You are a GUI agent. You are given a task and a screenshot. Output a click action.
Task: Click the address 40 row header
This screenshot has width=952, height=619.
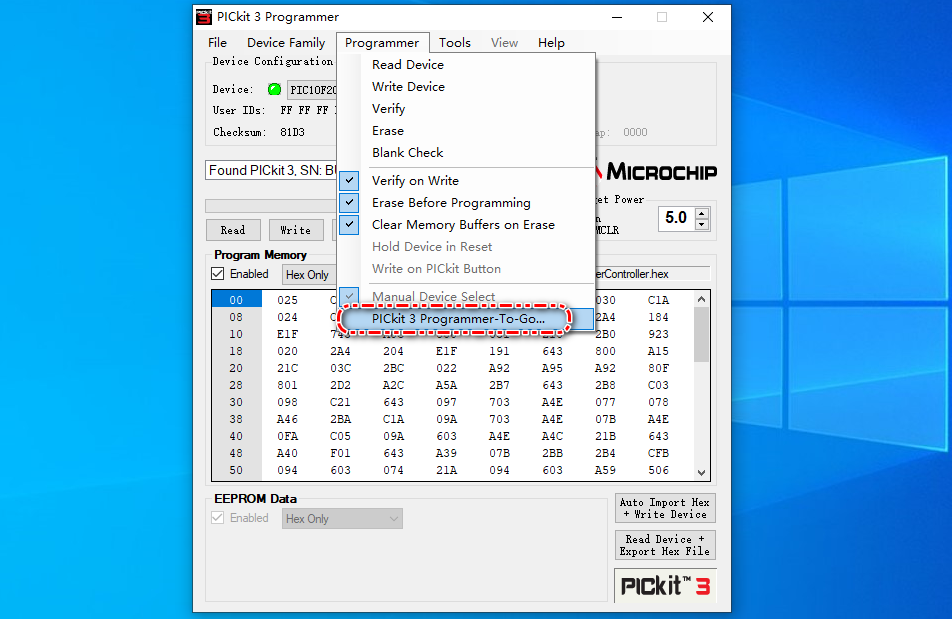[236, 436]
